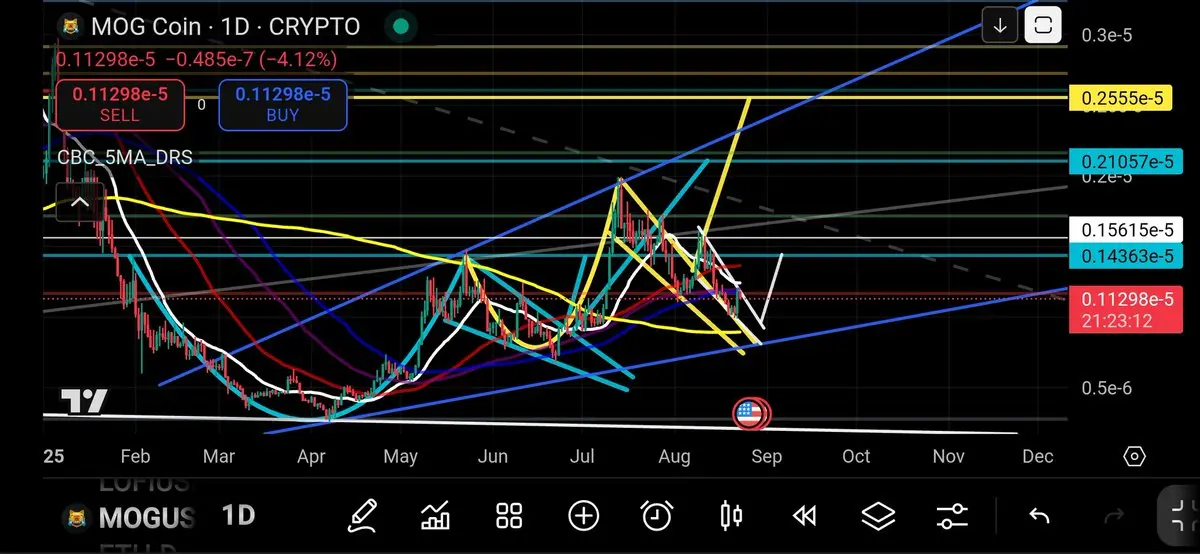Click the May label on time axis

[400, 457]
